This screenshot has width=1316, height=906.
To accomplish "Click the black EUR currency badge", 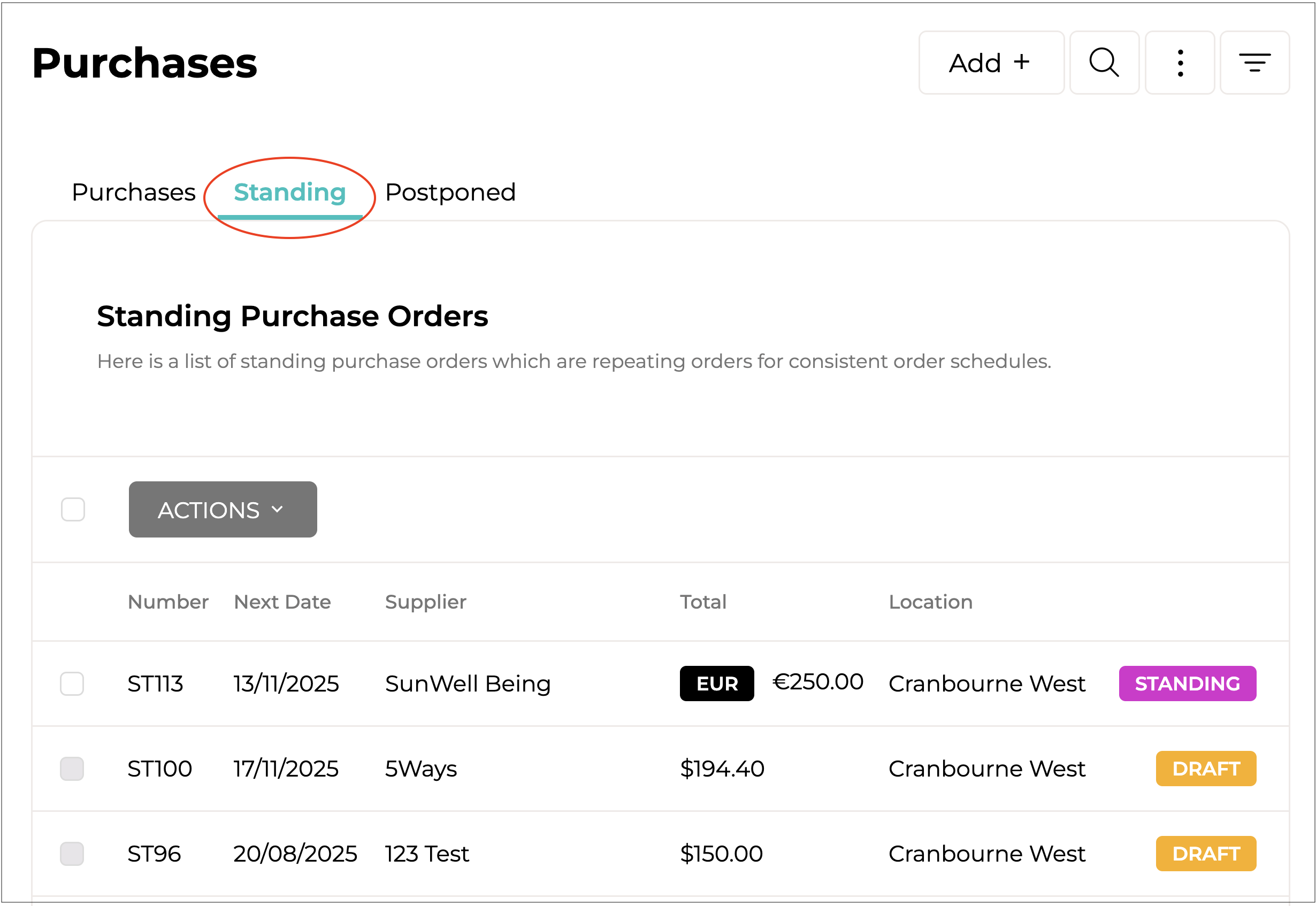I will [x=716, y=684].
